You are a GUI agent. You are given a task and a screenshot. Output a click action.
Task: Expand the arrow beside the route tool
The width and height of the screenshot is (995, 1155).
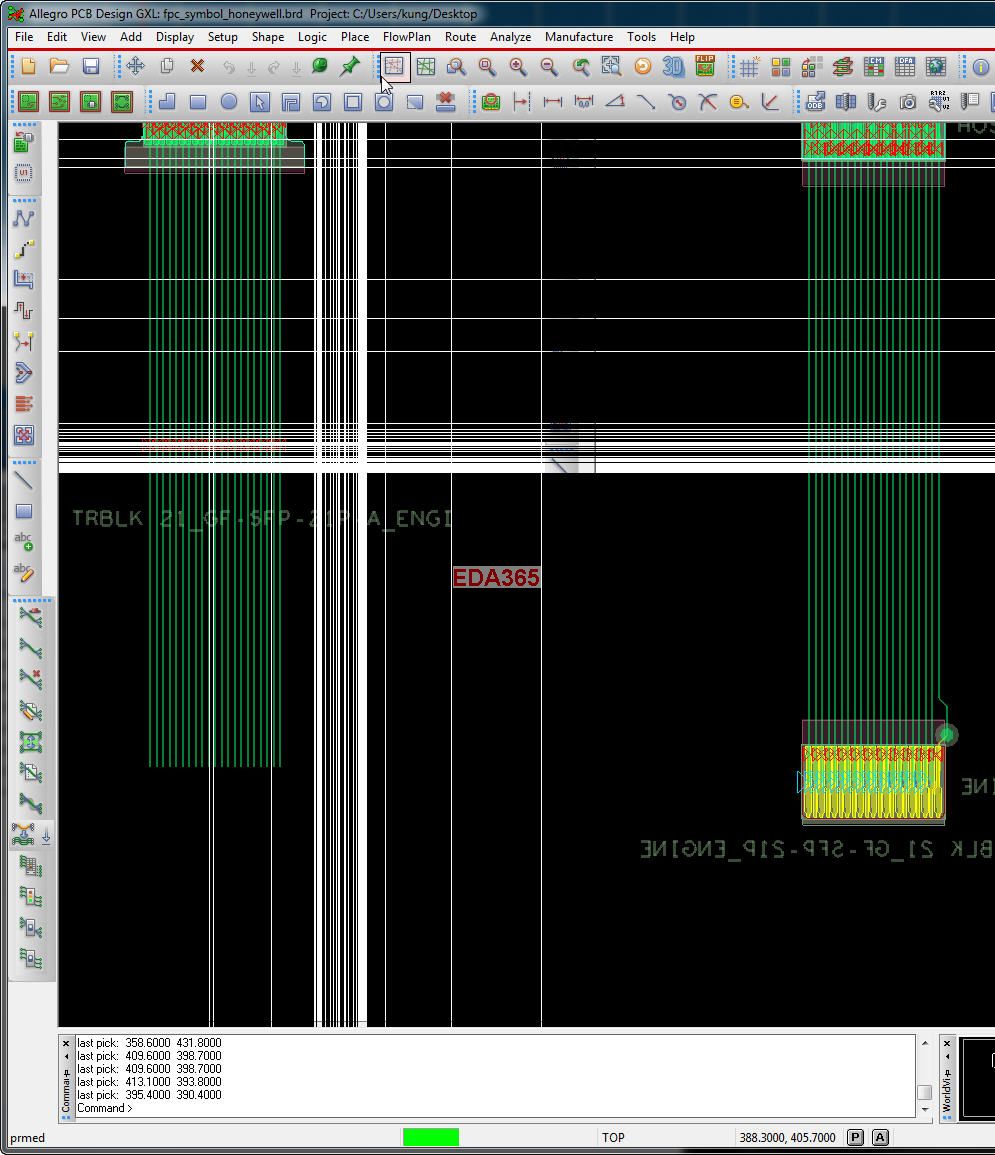tap(46, 836)
